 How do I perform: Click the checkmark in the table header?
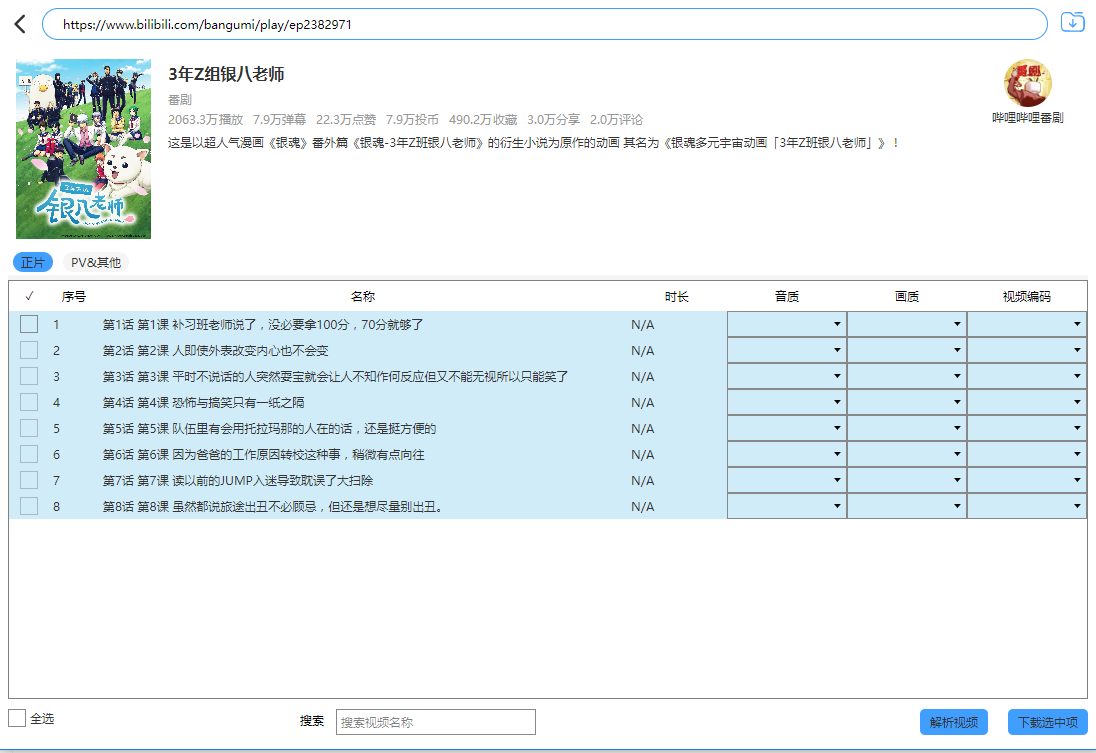(28, 296)
